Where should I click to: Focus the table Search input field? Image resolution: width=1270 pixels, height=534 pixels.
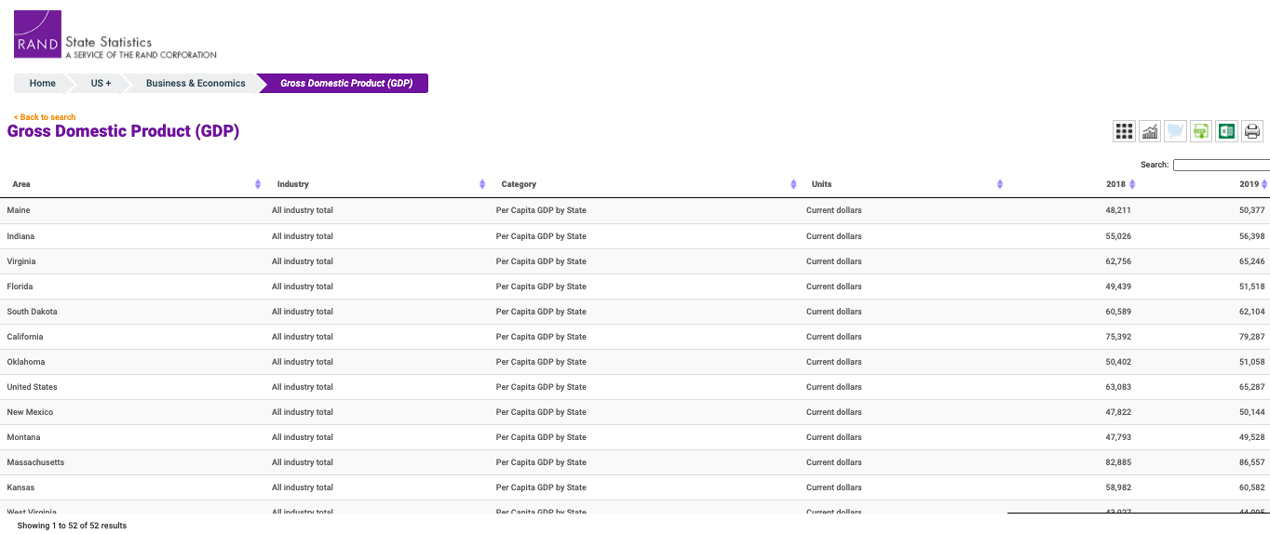coord(1221,164)
